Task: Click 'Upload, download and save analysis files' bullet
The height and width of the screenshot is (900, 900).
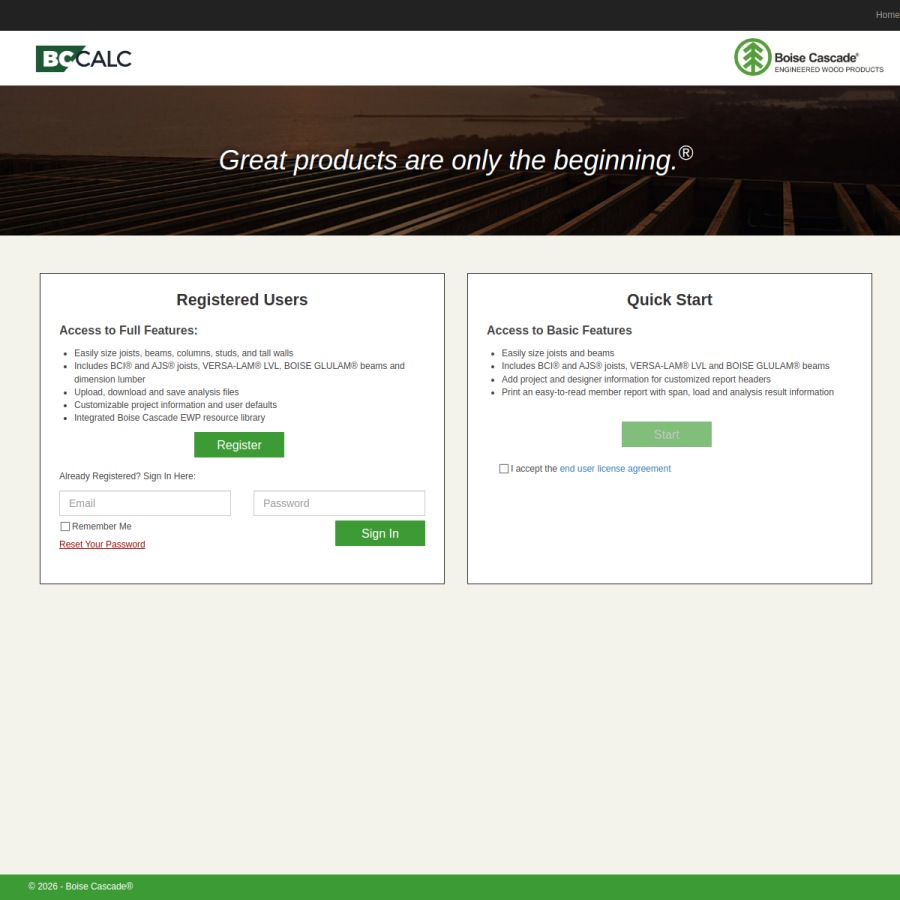Action: click(156, 392)
